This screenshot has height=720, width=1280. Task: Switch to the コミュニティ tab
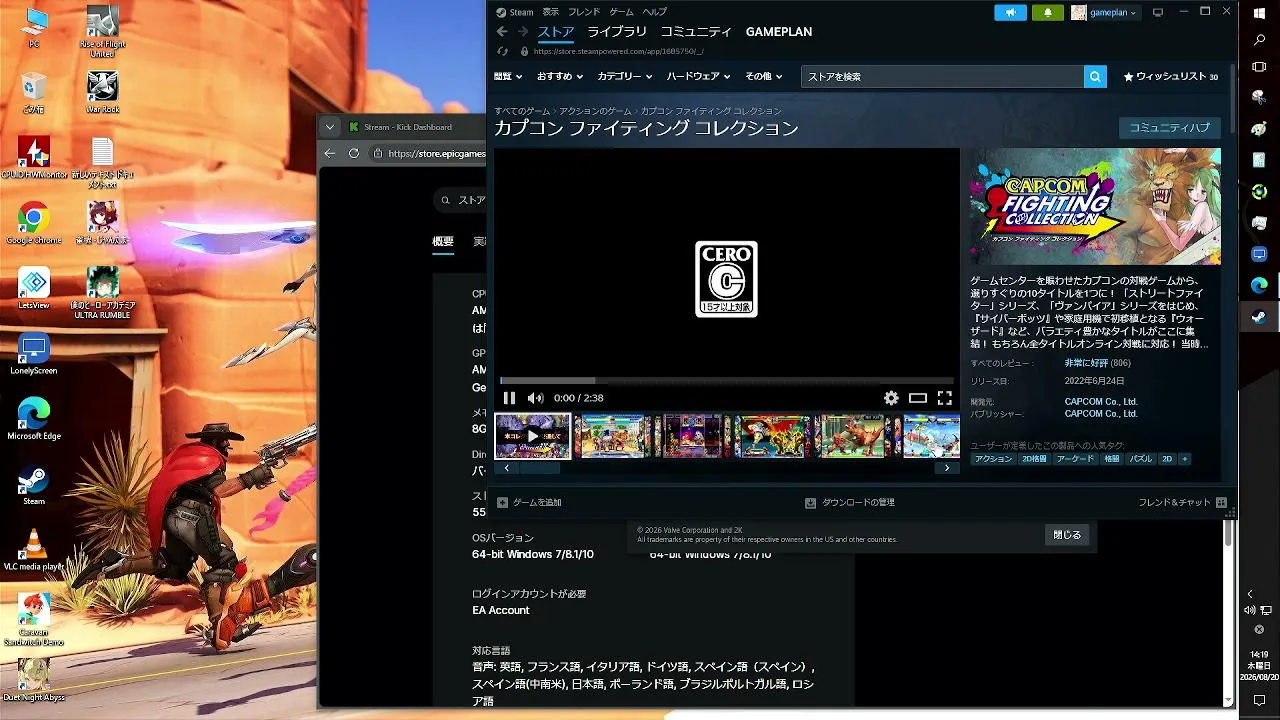696,32
